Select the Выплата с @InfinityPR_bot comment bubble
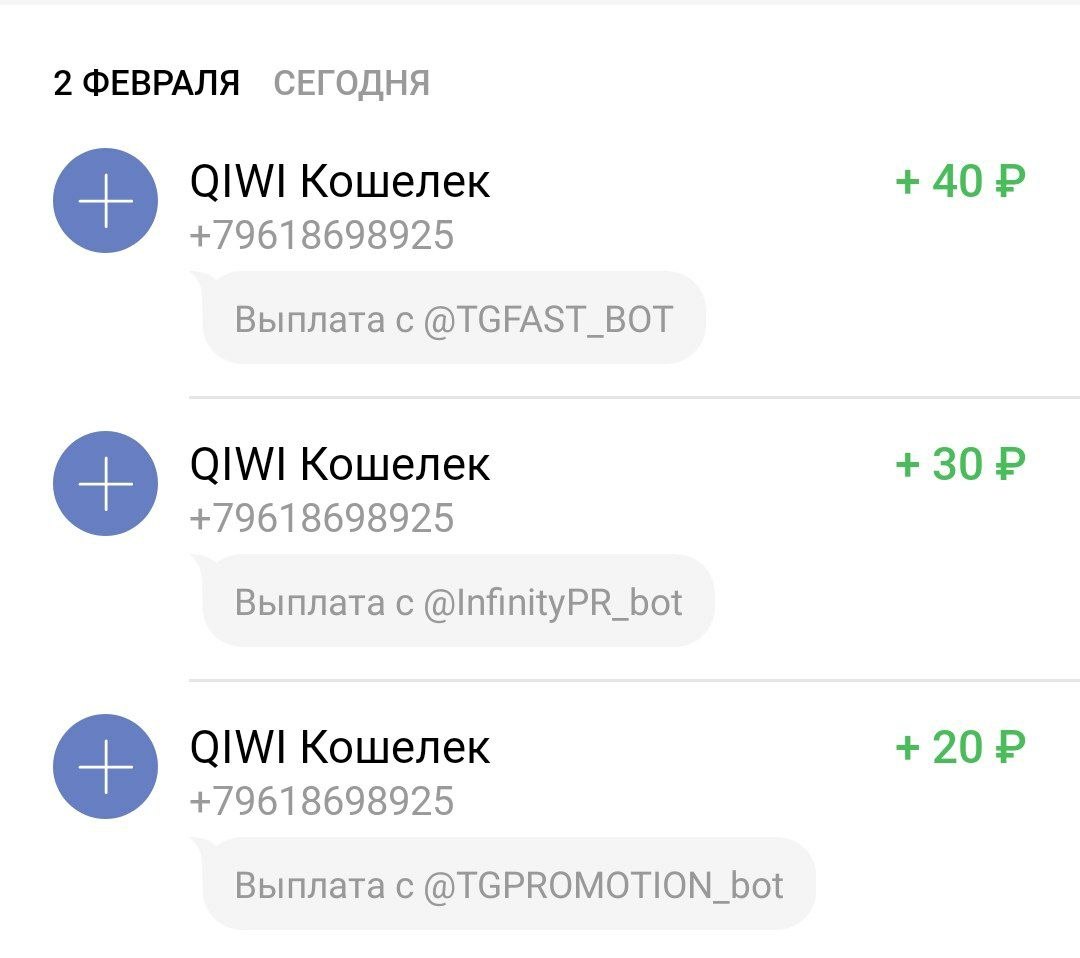 [458, 602]
